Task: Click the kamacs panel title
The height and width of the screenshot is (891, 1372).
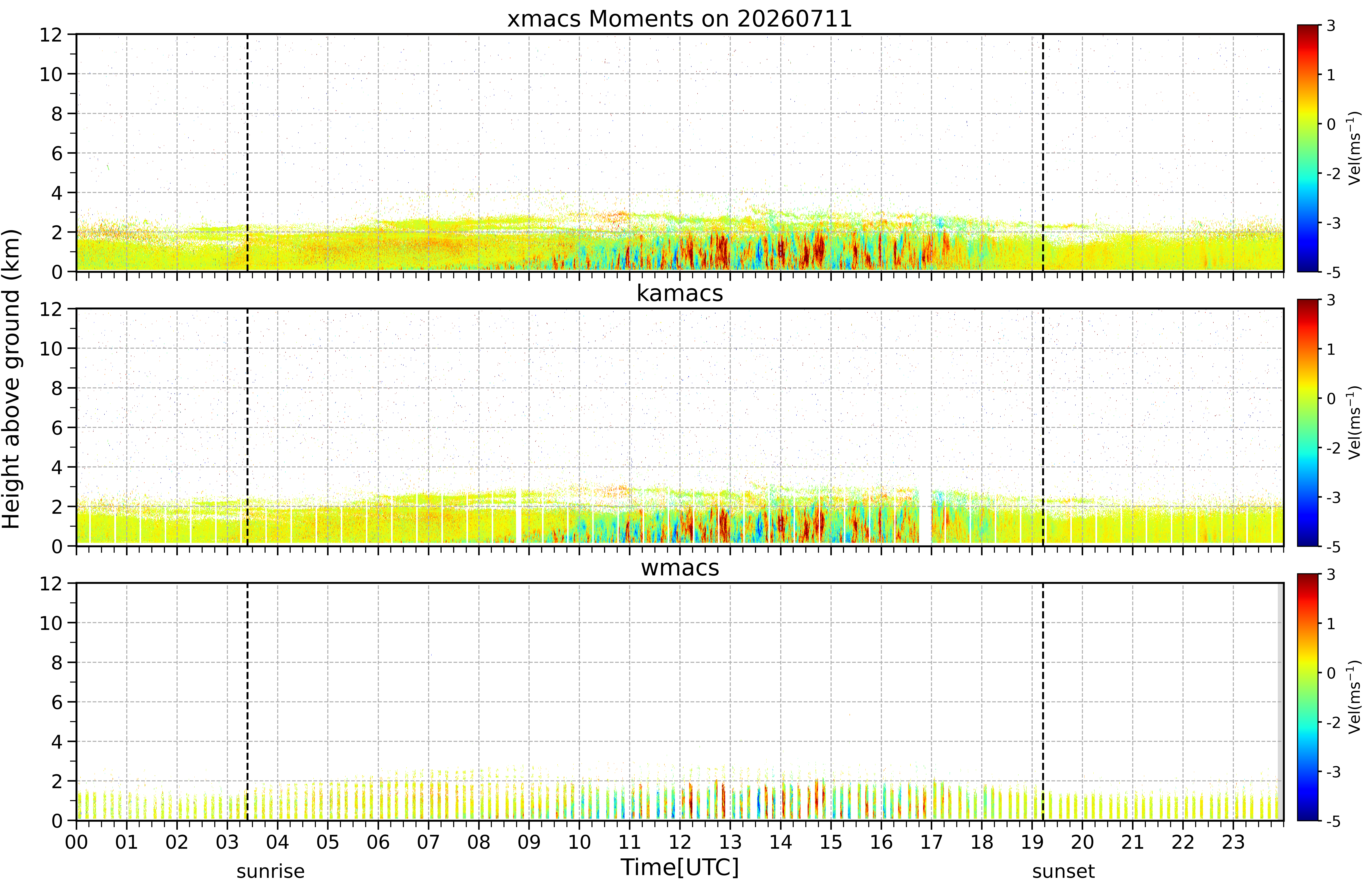Action: 680,293
